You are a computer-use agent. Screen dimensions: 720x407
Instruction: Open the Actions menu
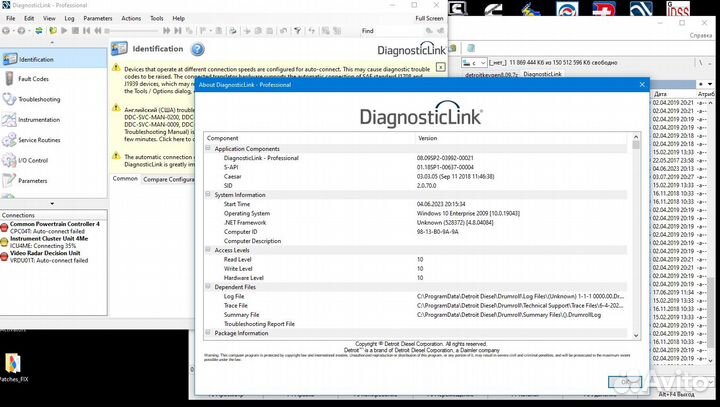131,18
